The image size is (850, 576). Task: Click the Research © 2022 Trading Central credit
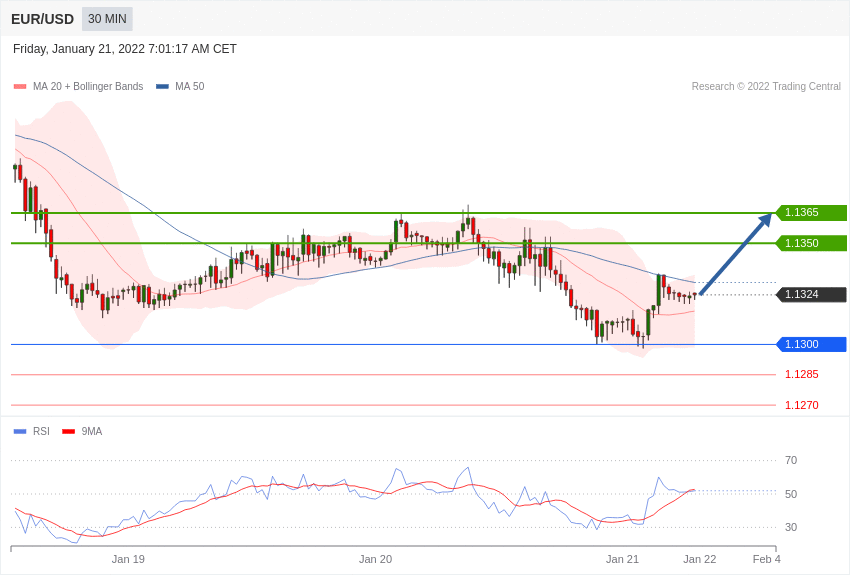766,87
